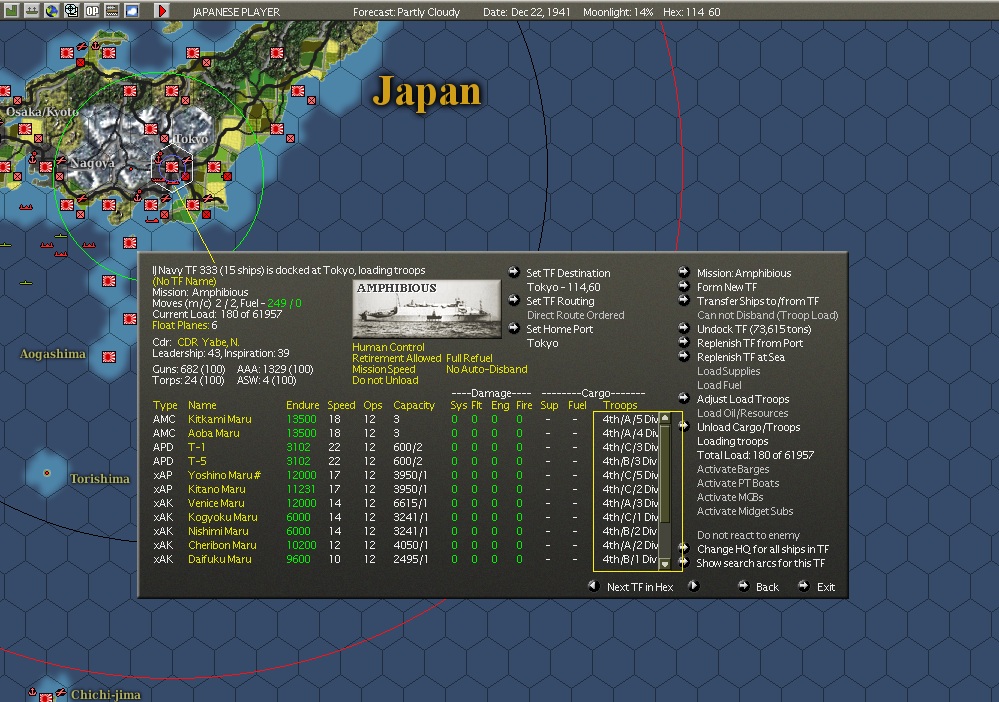
Task: Open ship Daifuku Maru details
Action: [219, 559]
